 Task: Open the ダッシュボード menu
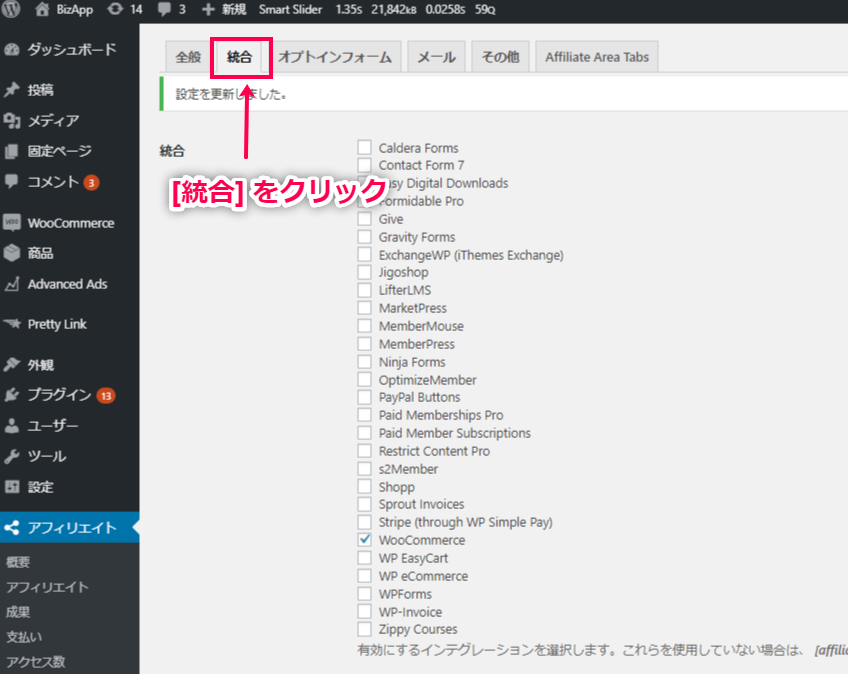coord(69,50)
